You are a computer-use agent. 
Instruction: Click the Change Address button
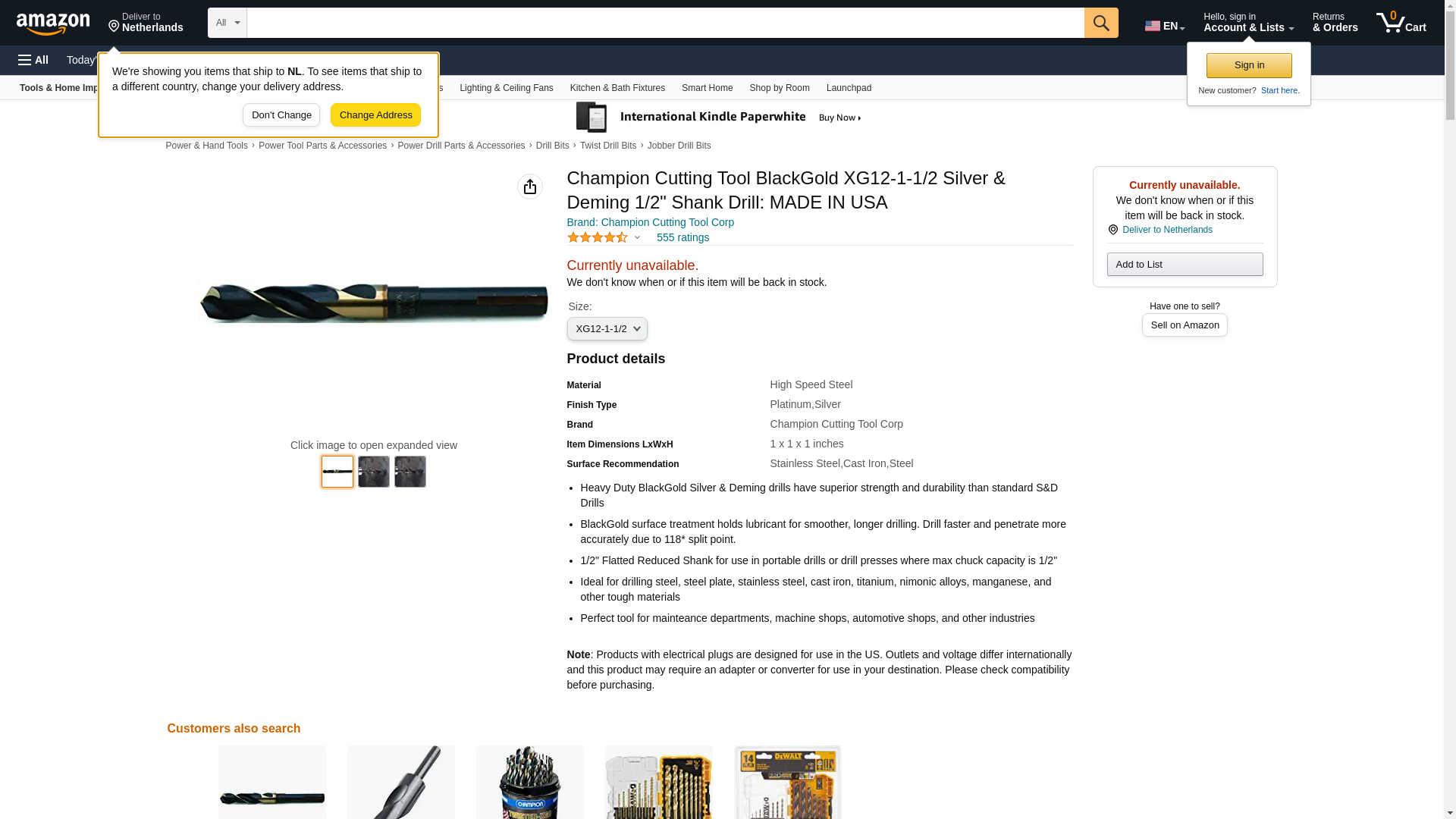(x=375, y=115)
